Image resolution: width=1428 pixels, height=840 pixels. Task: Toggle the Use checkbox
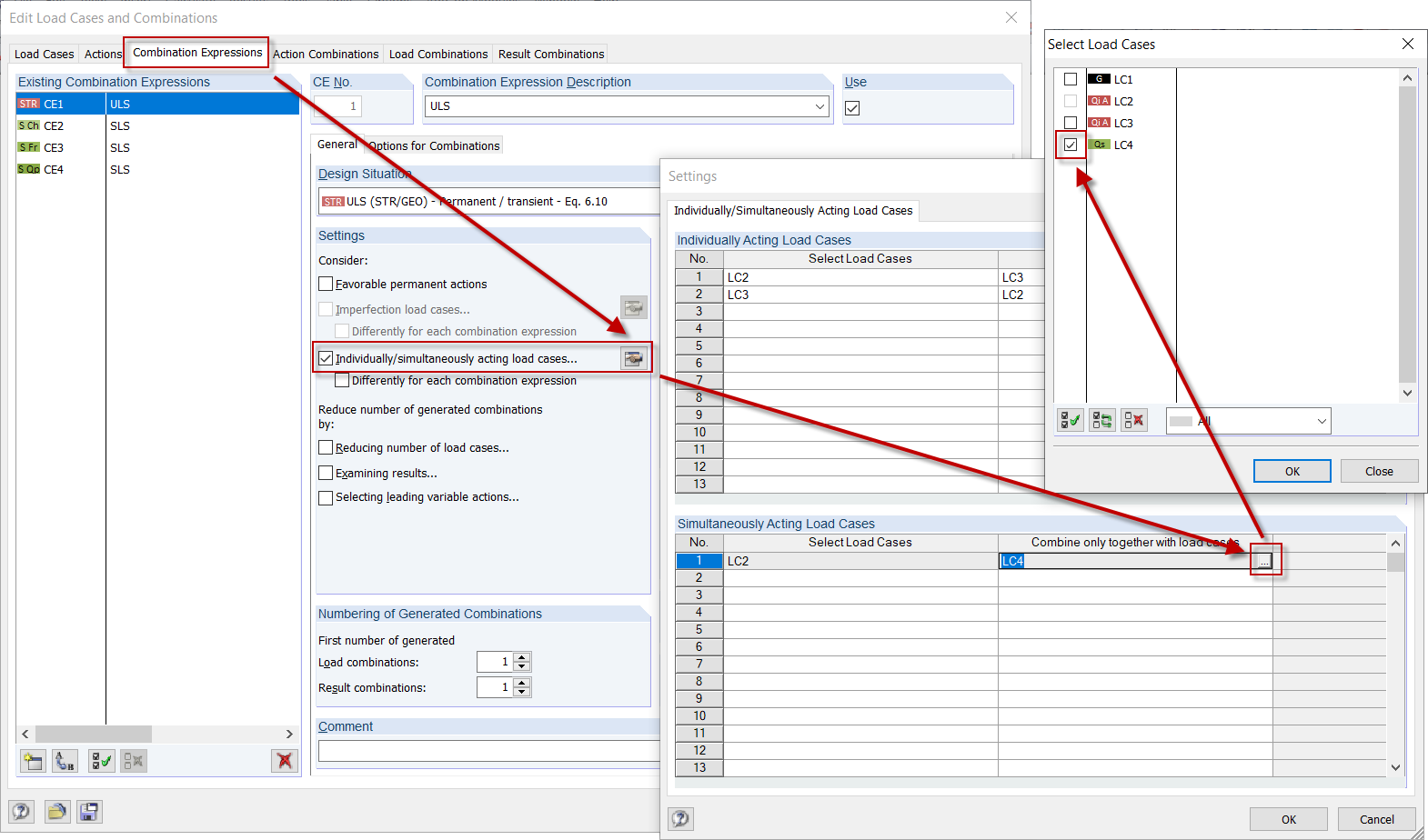click(852, 108)
